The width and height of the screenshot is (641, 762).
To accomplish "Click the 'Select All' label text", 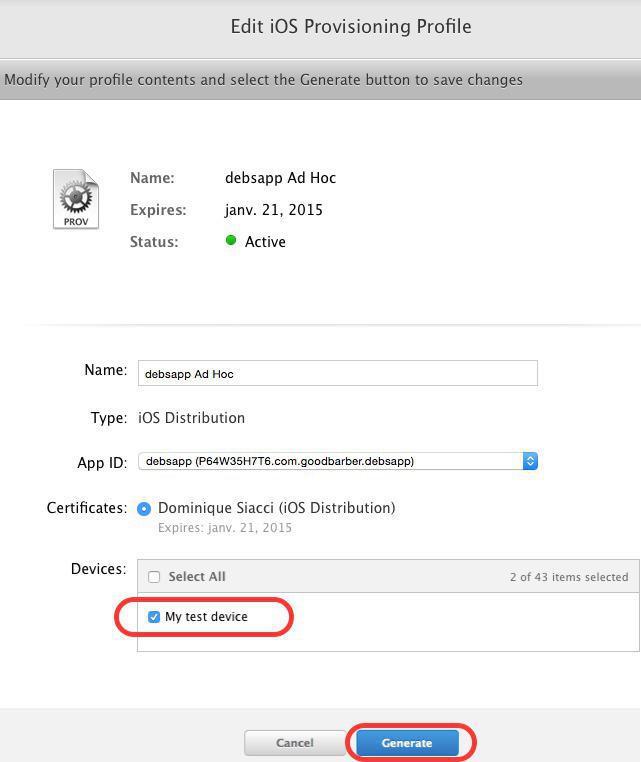I will tap(197, 577).
